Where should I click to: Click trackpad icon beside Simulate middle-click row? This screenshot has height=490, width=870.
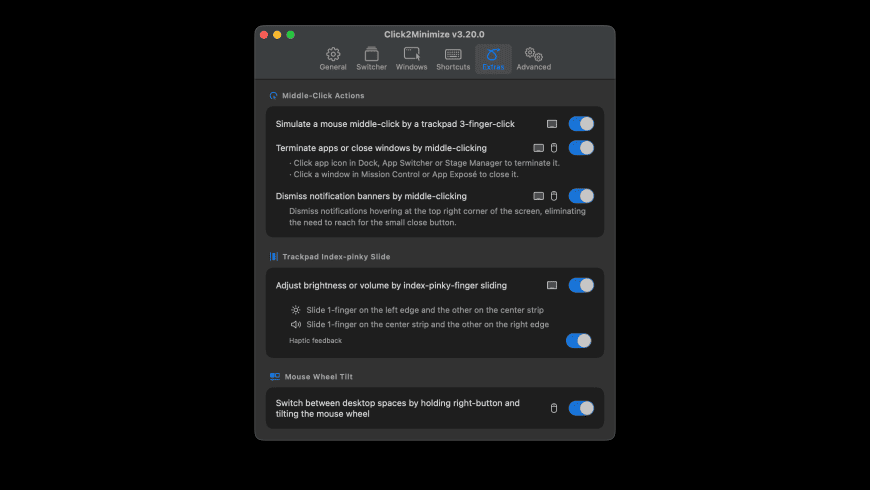pos(552,124)
